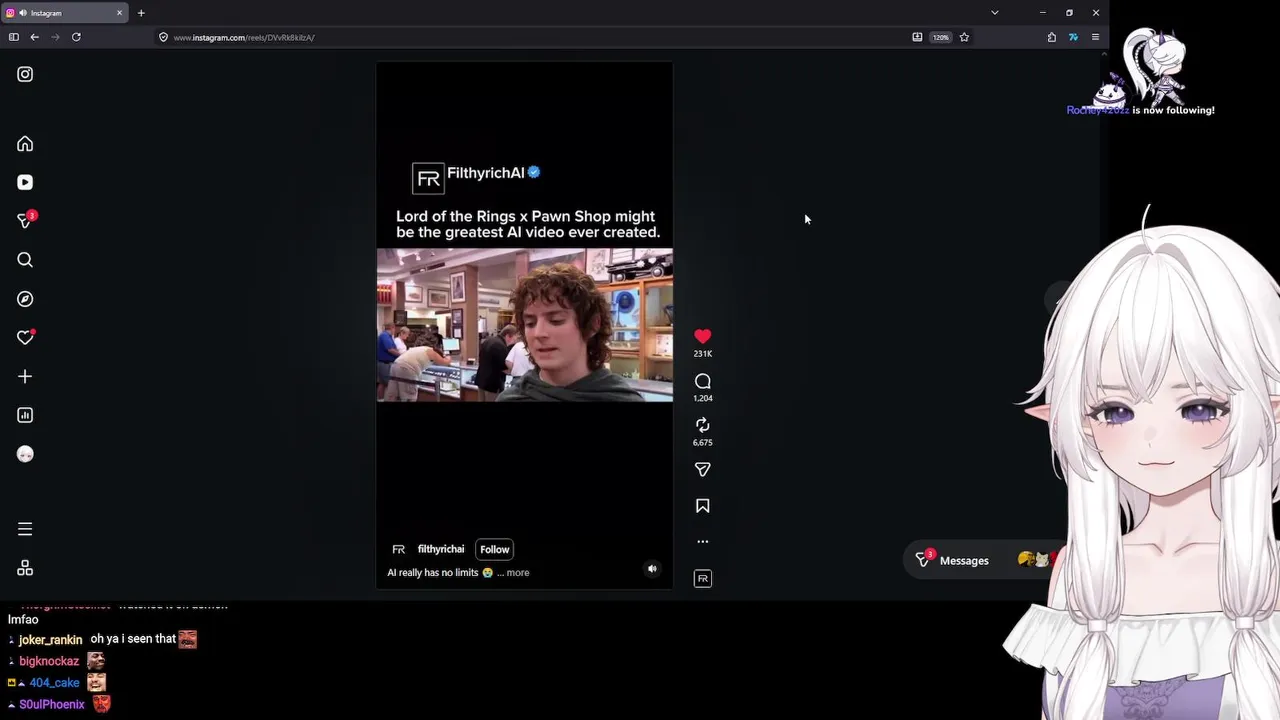Select the Instagram browser tab
This screenshot has width=1280, height=720.
pyautogui.click(x=65, y=13)
